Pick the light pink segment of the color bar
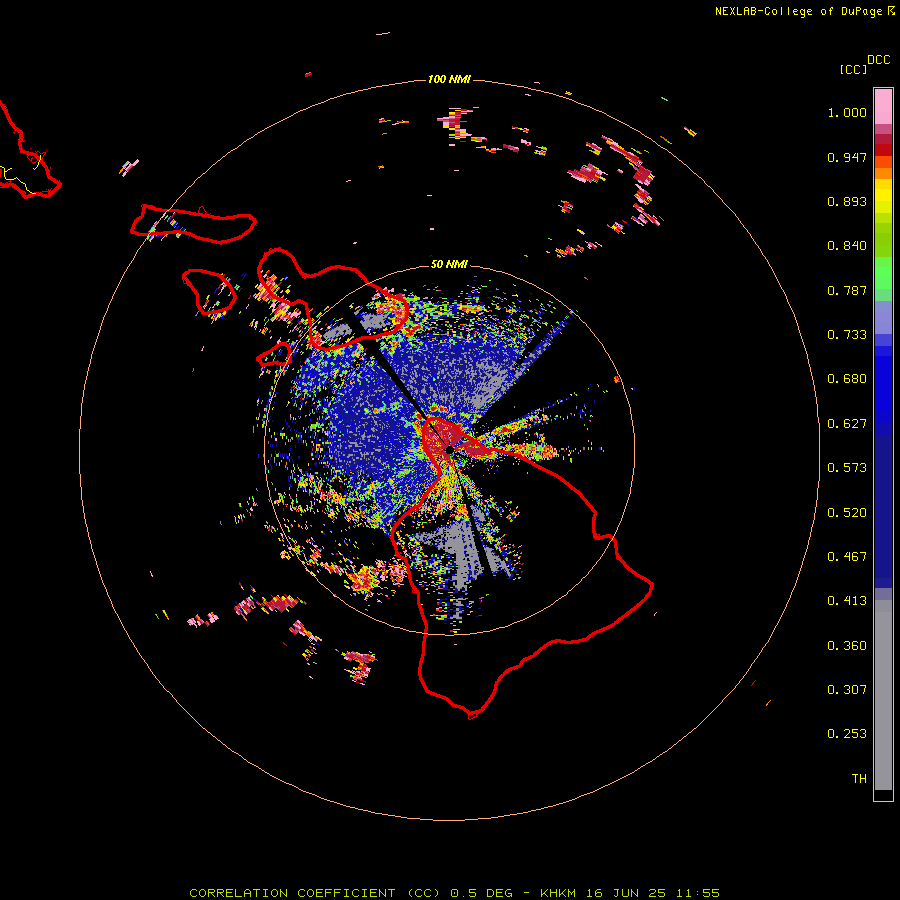 pyautogui.click(x=883, y=107)
